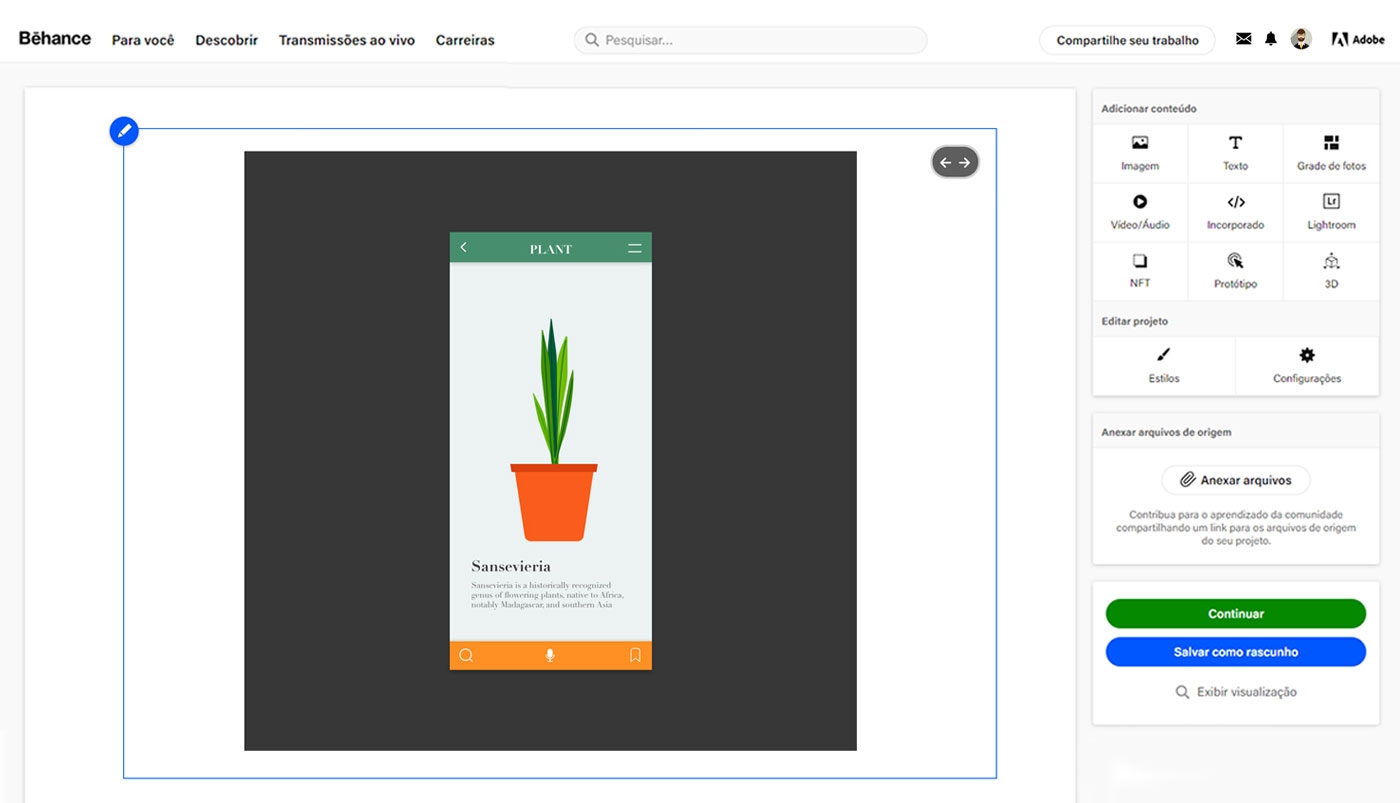1400x803 pixels.
Task: Add 3D content to project
Action: (1331, 270)
